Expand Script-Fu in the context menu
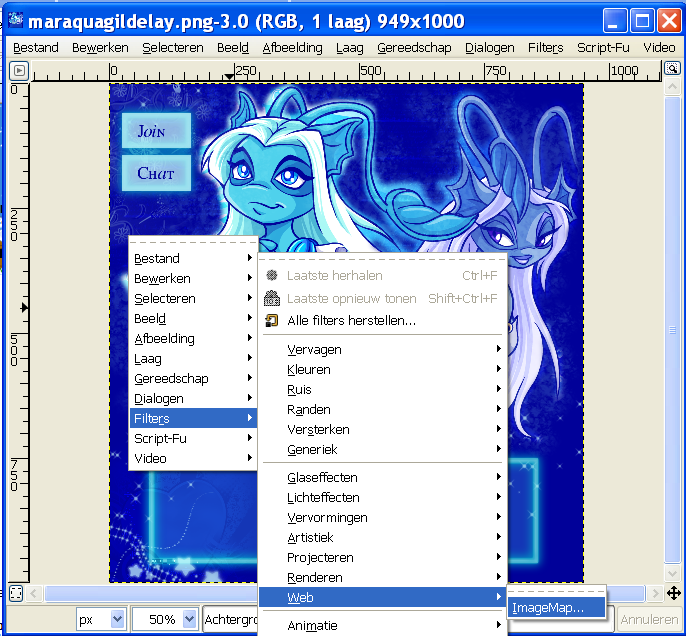 193,439
